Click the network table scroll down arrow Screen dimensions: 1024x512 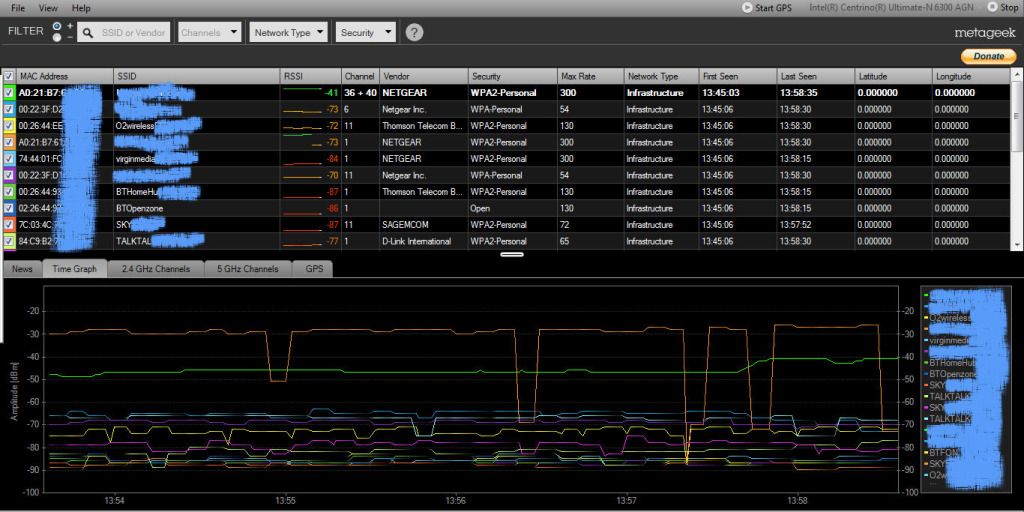1016,244
